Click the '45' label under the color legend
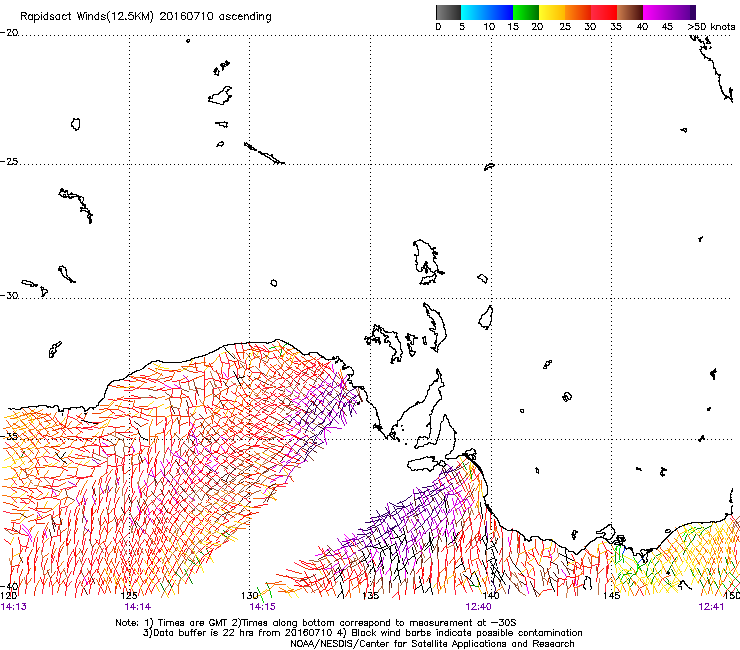The height and width of the screenshot is (650, 740). pos(667,27)
